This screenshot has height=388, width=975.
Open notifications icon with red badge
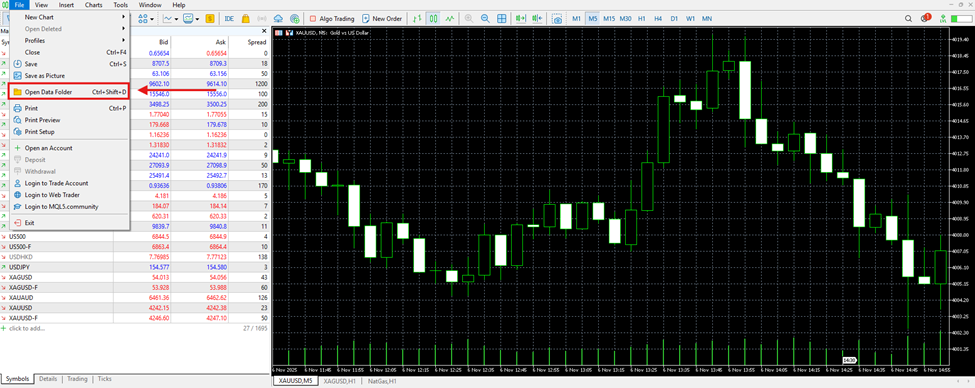[926, 18]
